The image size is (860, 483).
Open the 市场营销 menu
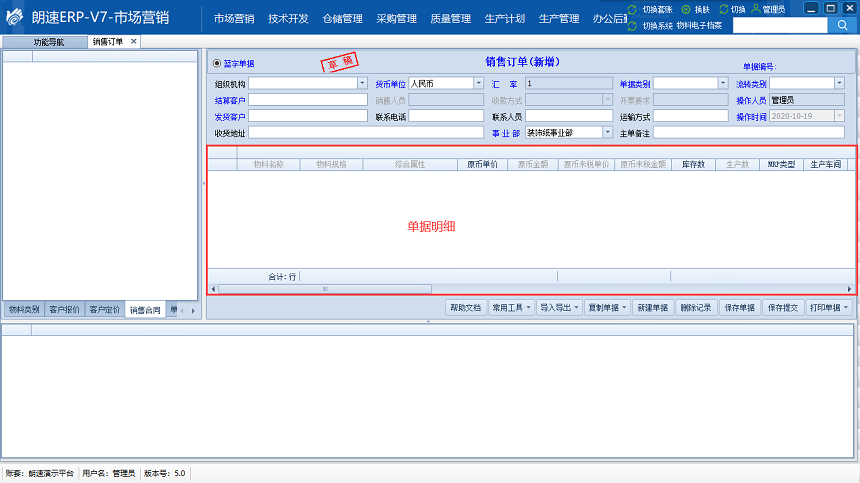pyautogui.click(x=234, y=19)
